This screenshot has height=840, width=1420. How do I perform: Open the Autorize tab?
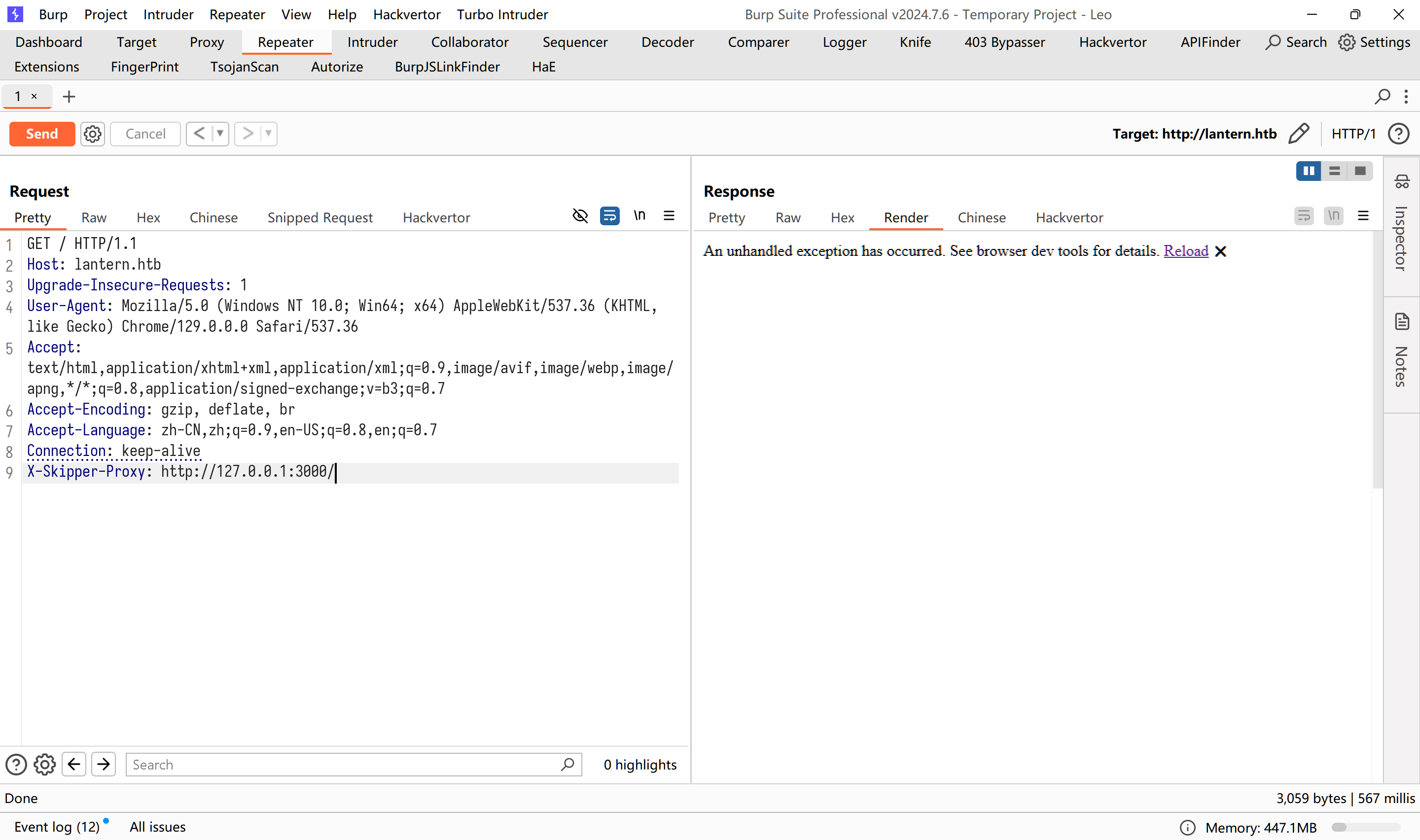[x=337, y=67]
